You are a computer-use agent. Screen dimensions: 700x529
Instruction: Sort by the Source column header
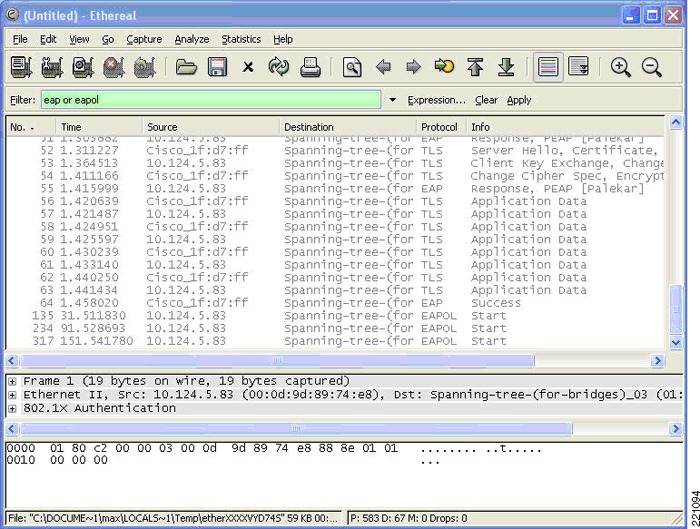tap(211, 127)
